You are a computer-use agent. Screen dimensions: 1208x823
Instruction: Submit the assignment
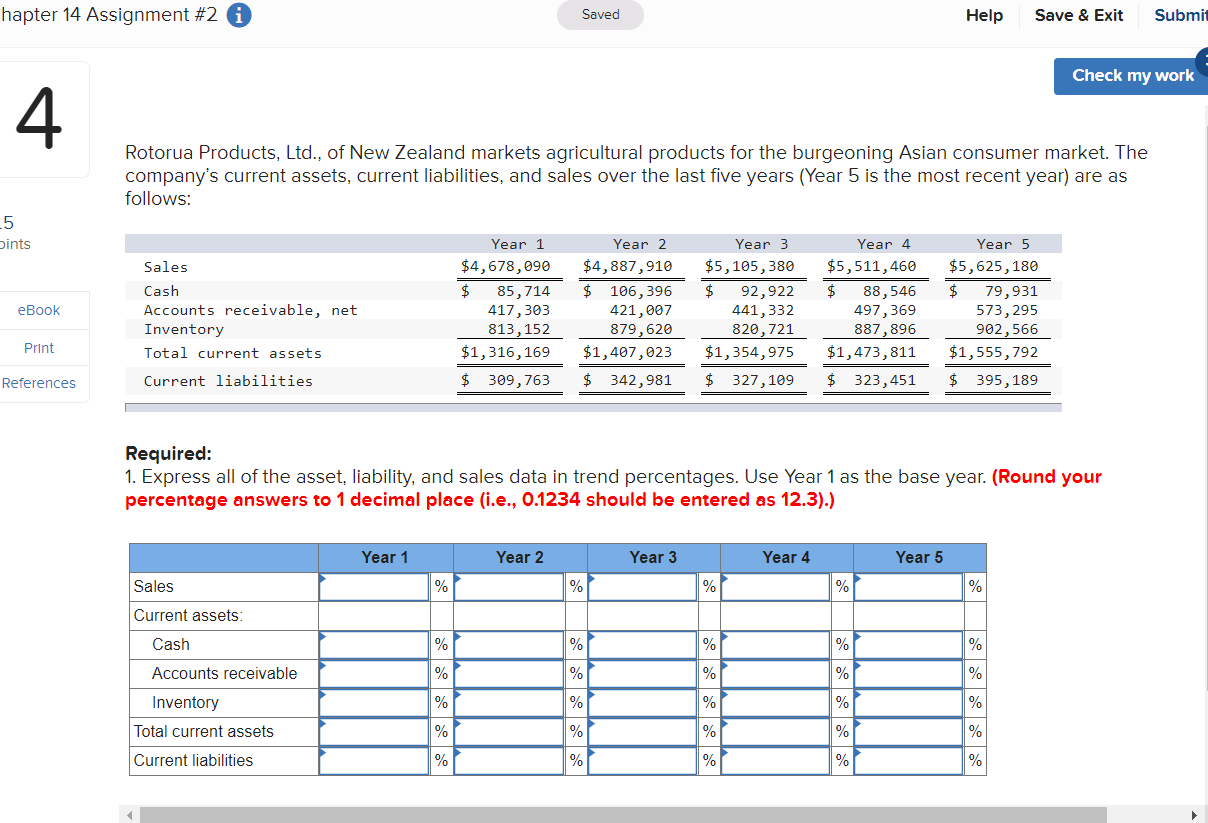tap(1181, 15)
